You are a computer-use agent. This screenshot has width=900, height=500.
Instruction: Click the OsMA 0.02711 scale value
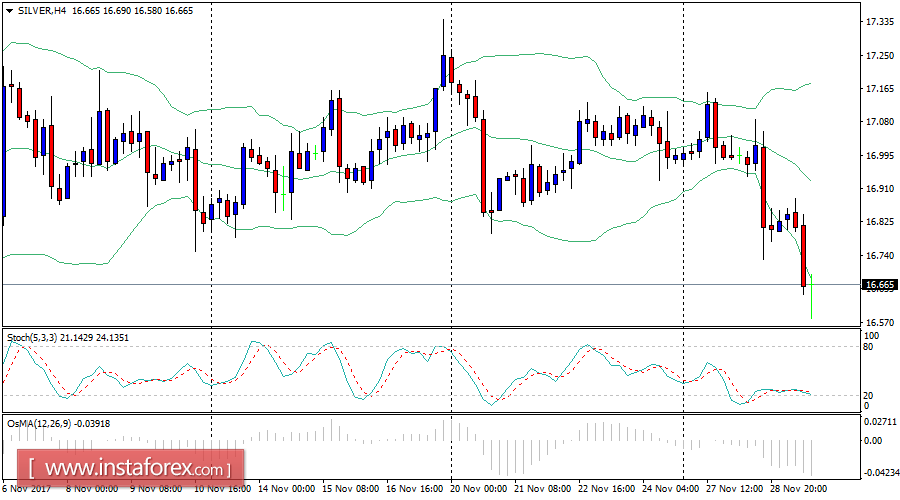click(880, 422)
